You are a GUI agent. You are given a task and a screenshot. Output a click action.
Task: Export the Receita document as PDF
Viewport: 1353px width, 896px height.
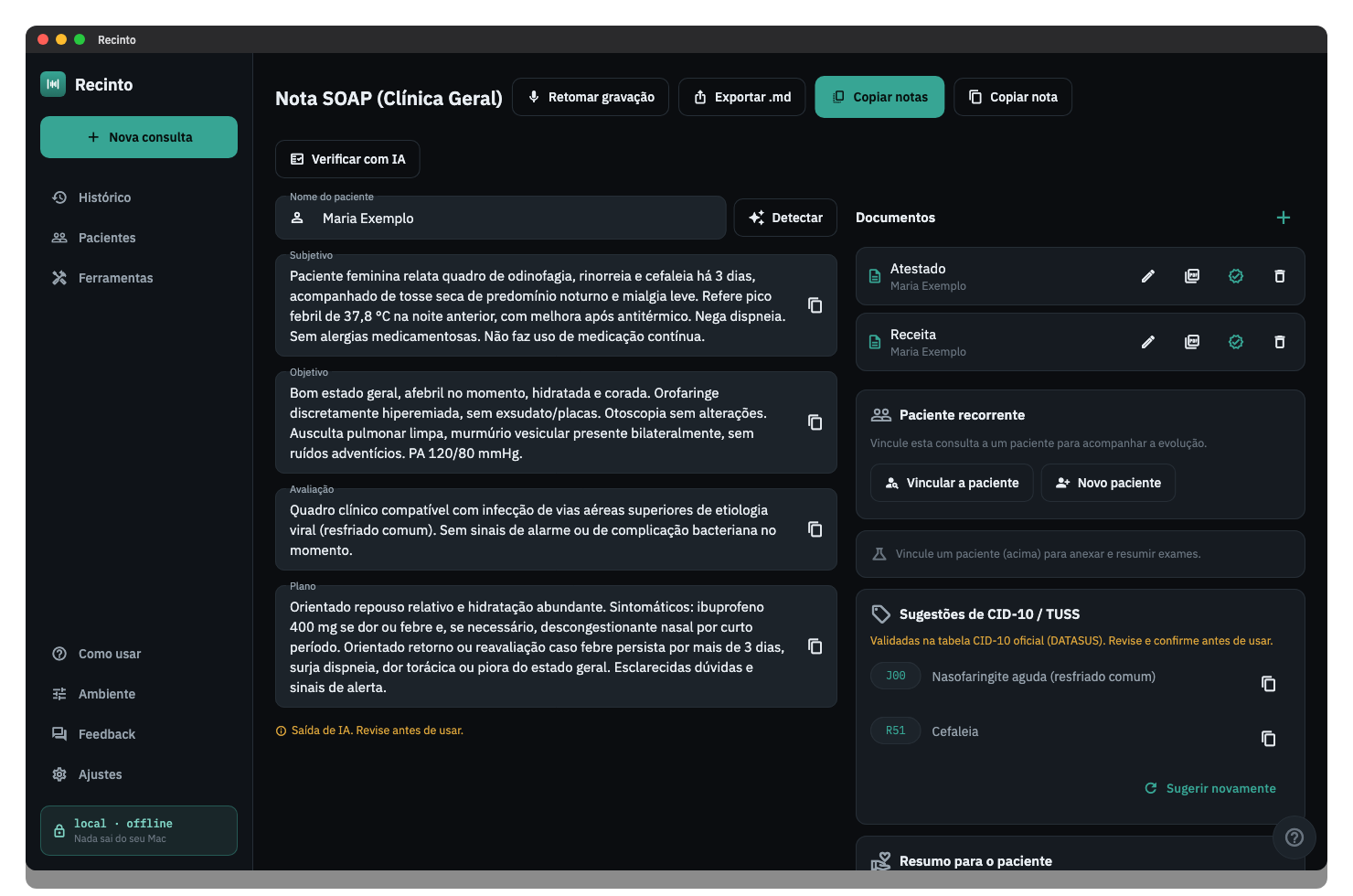[x=1192, y=342]
